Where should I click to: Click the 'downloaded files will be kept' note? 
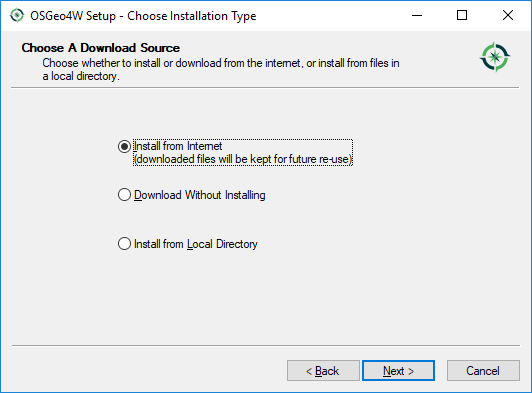[243, 159]
